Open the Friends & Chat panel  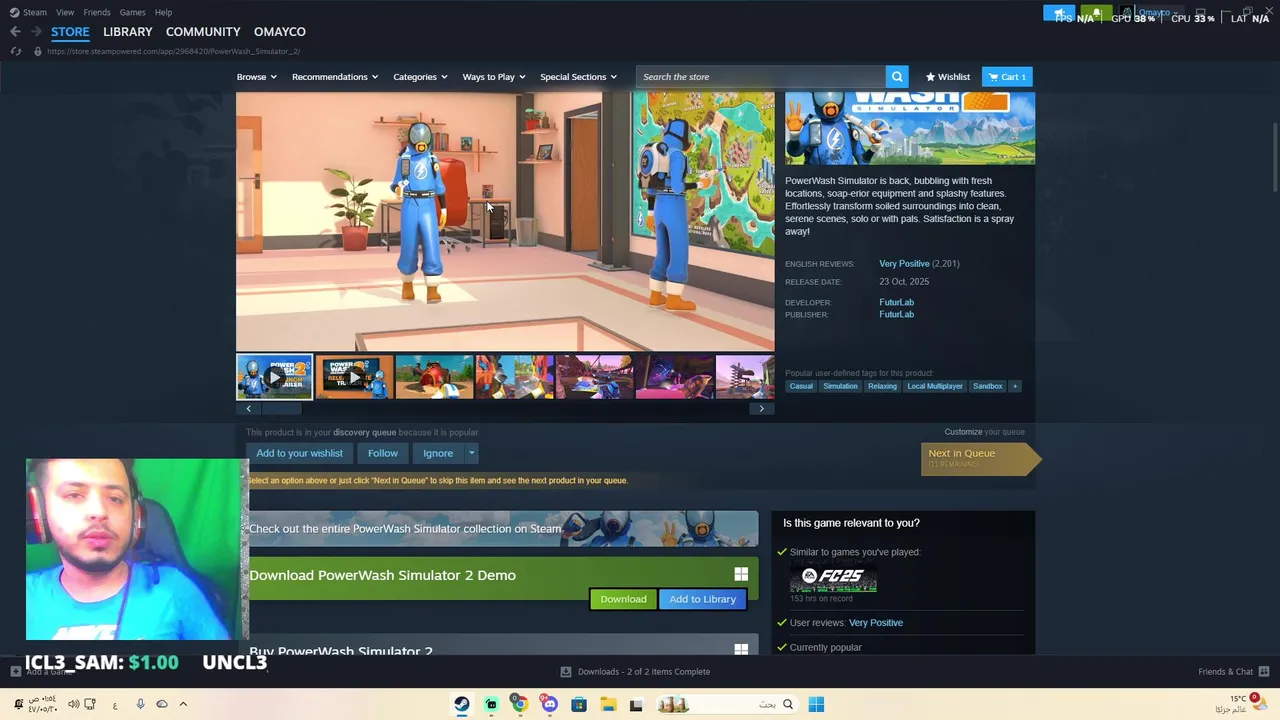coord(1233,672)
